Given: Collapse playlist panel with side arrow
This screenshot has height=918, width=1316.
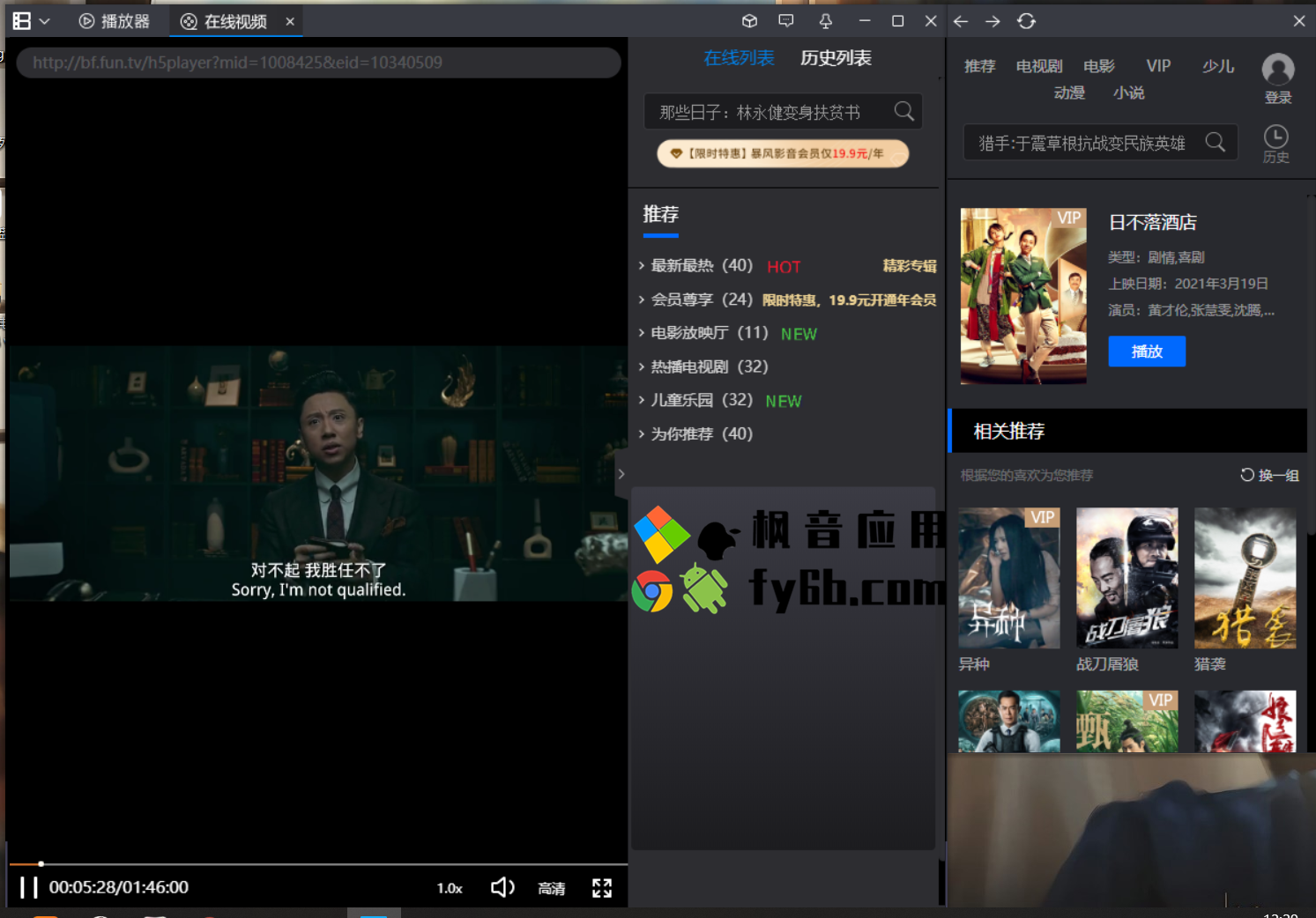Looking at the screenshot, I should click(621, 474).
